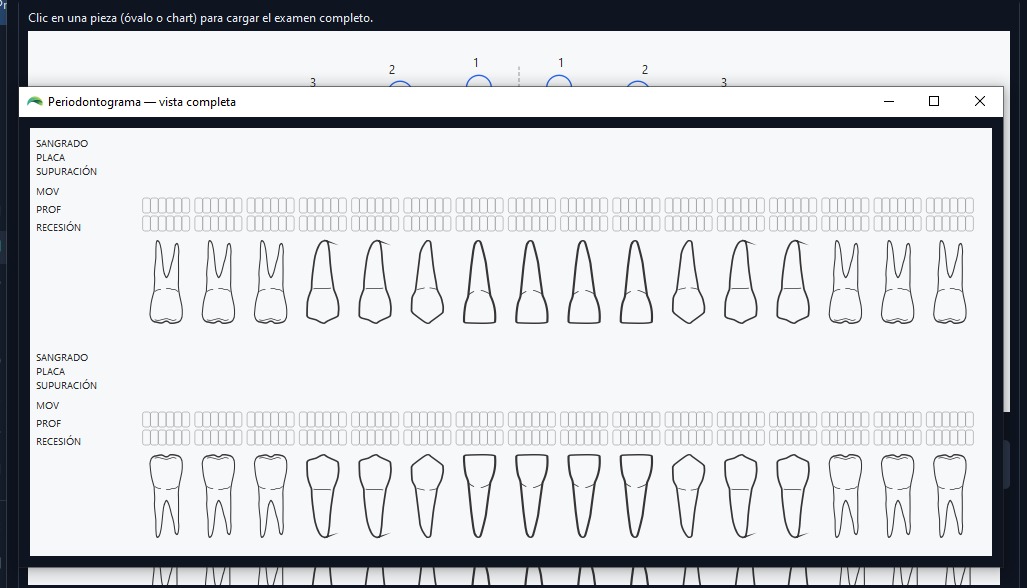The image size is (1027, 588).
Task: Click the SANGRADO label in the upper arch section
Action: coord(62,143)
